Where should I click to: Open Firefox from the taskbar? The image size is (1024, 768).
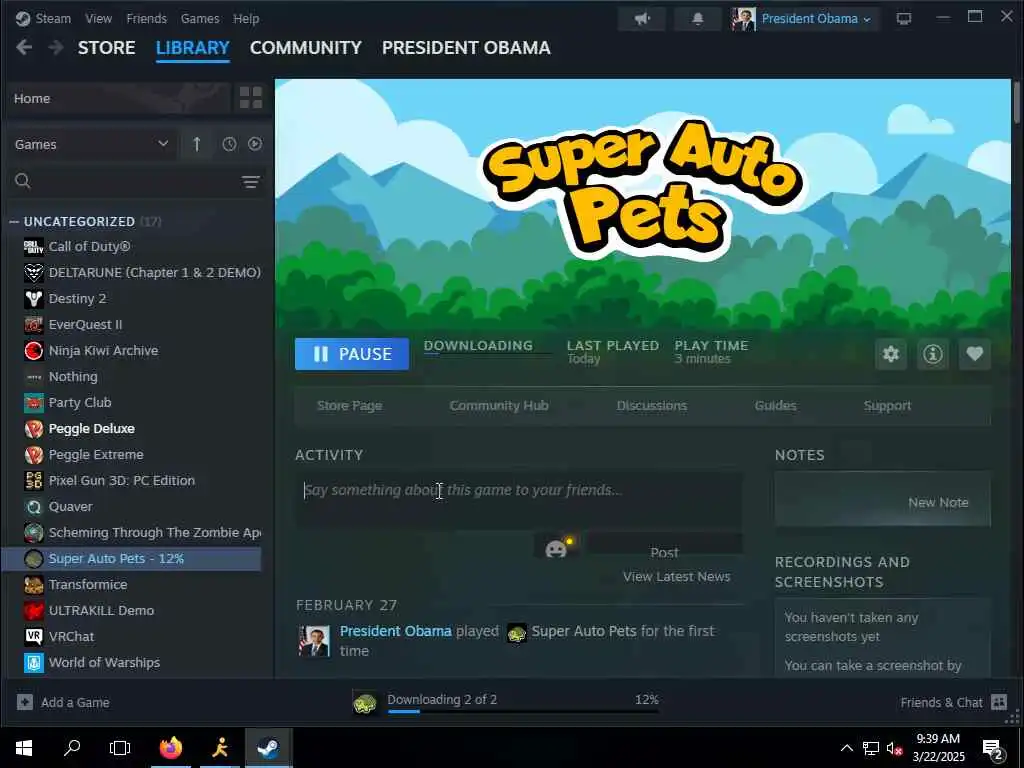[170, 747]
